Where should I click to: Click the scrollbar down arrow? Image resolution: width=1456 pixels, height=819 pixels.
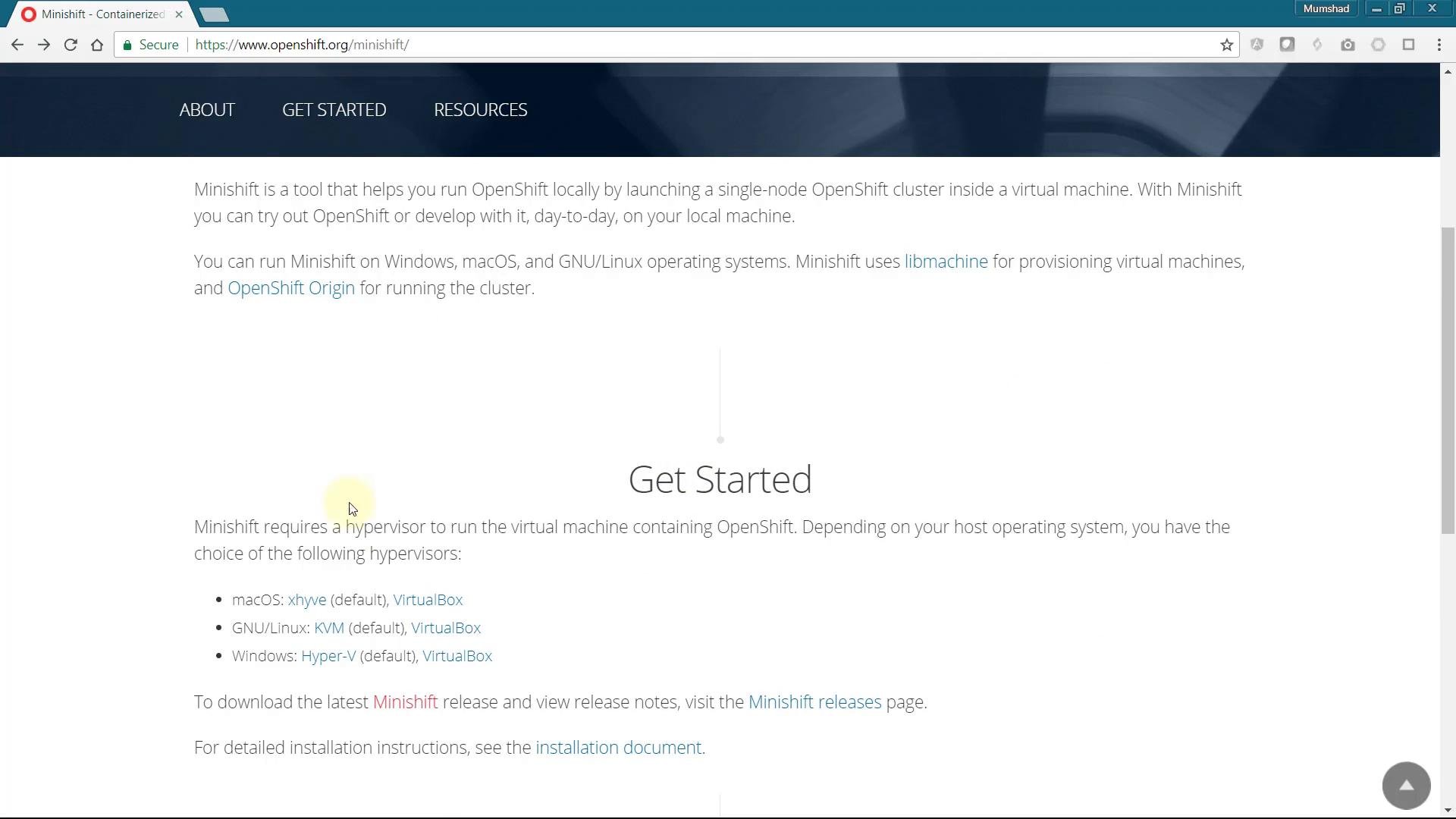click(x=1448, y=811)
